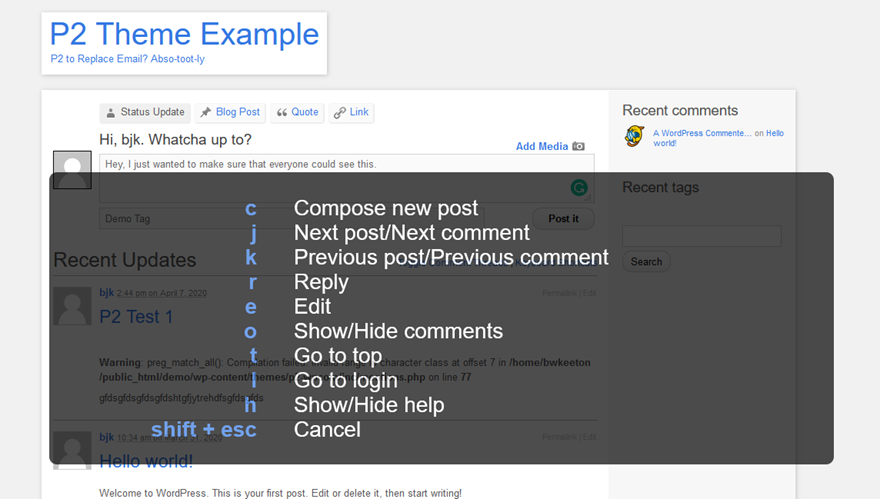This screenshot has height=499, width=880.
Task: Click the quotation mark icon on Quote
Action: click(x=282, y=113)
